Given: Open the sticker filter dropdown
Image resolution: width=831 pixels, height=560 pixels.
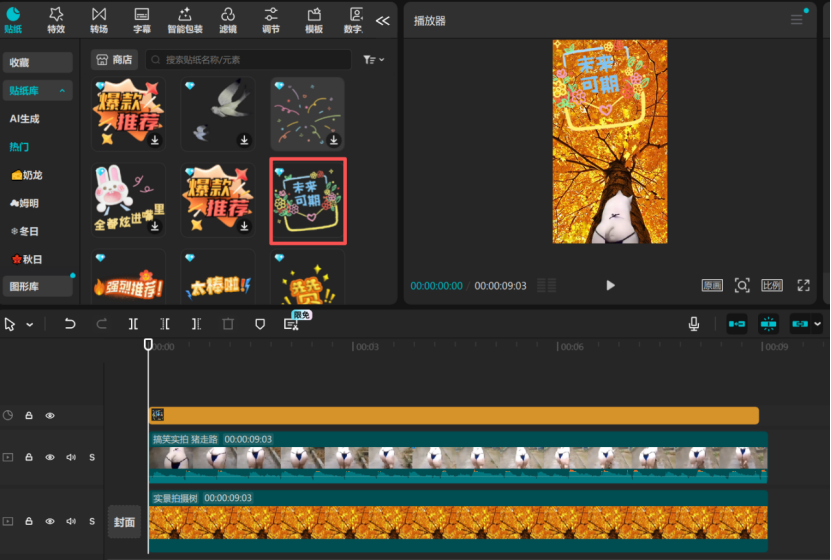Looking at the screenshot, I should tap(374, 60).
